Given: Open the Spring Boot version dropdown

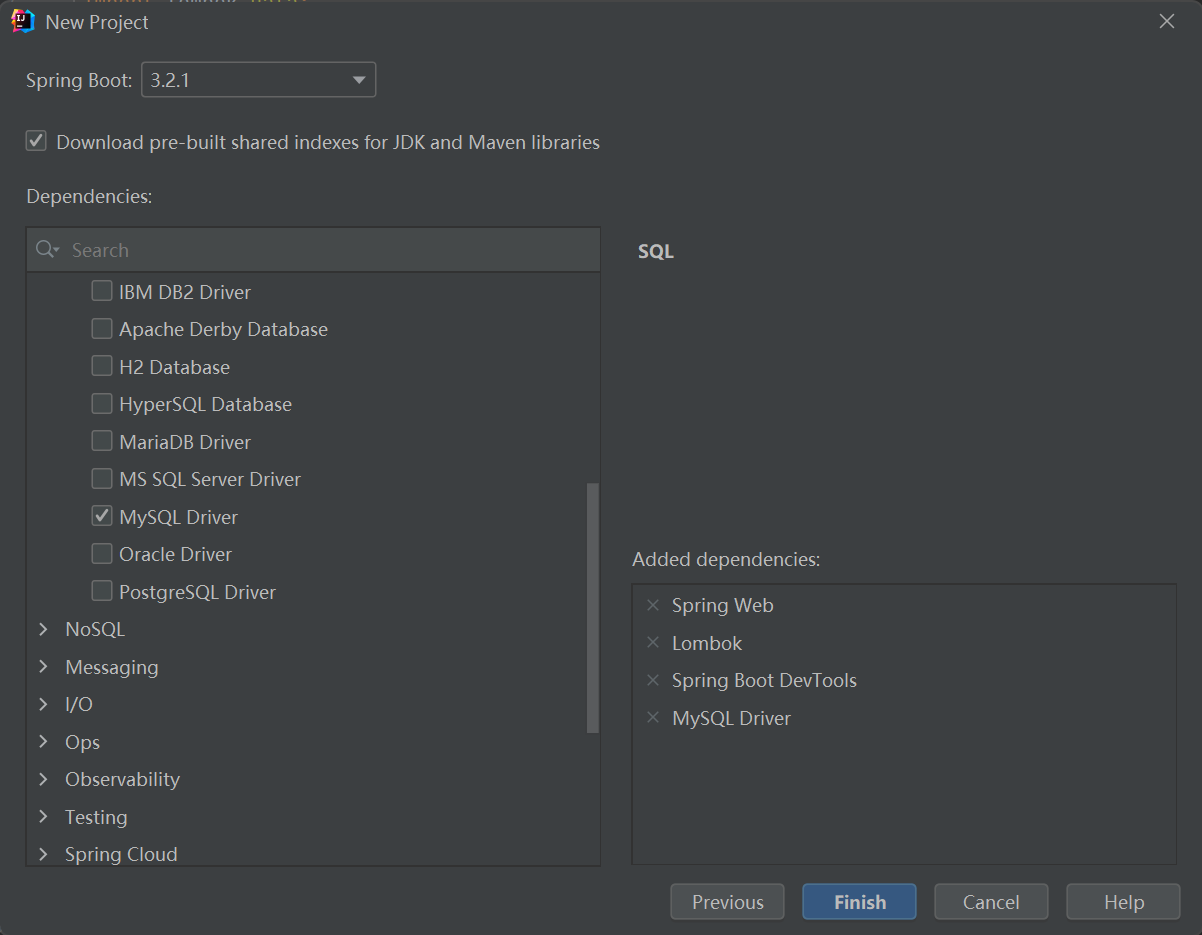Looking at the screenshot, I should point(358,80).
